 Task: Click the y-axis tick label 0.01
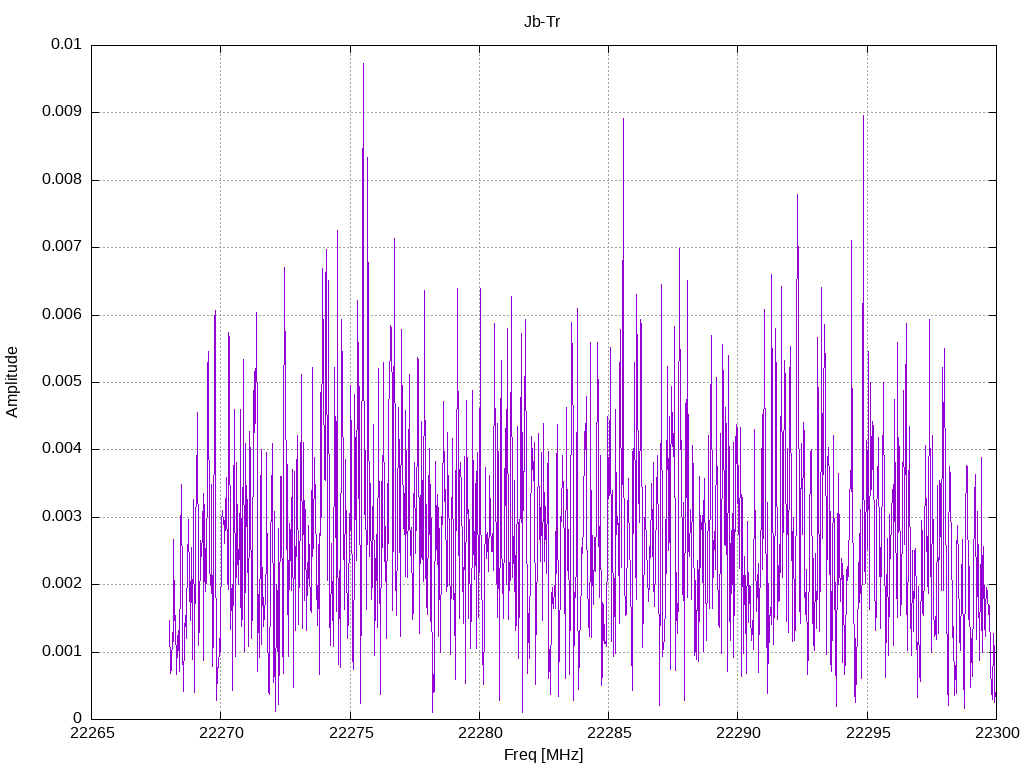coord(66,44)
